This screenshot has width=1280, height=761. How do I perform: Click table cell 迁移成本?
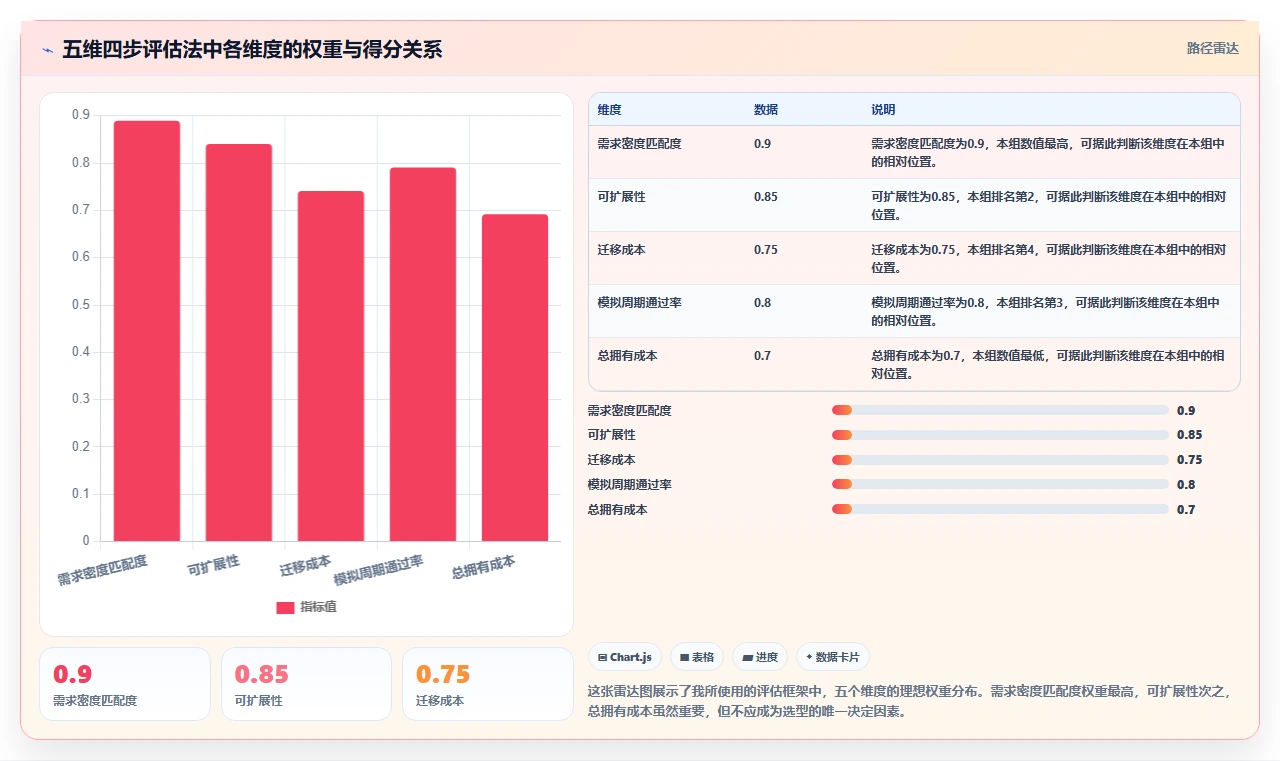pos(621,250)
